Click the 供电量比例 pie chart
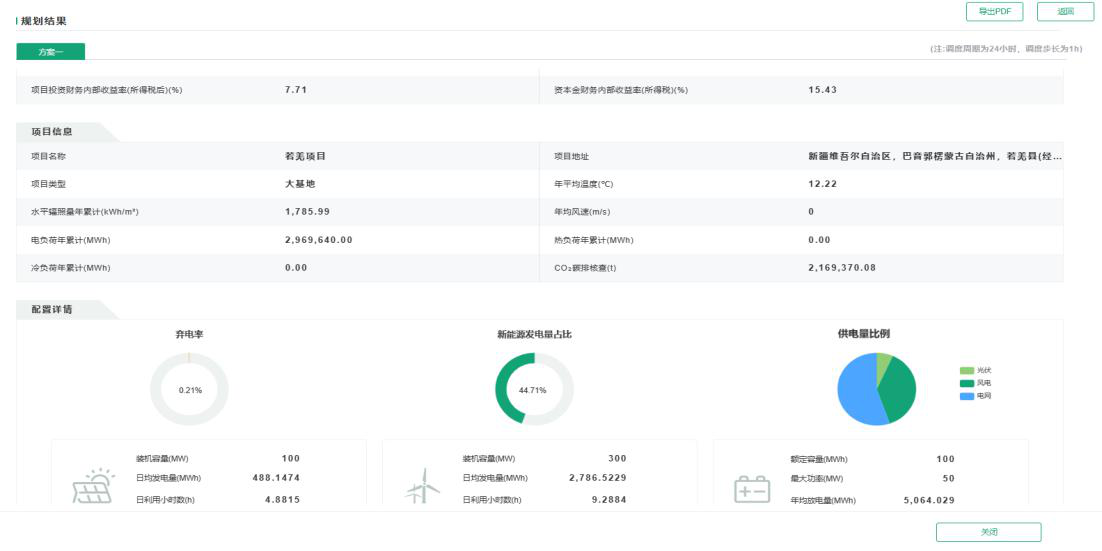1102x551 pixels. pyautogui.click(x=876, y=389)
